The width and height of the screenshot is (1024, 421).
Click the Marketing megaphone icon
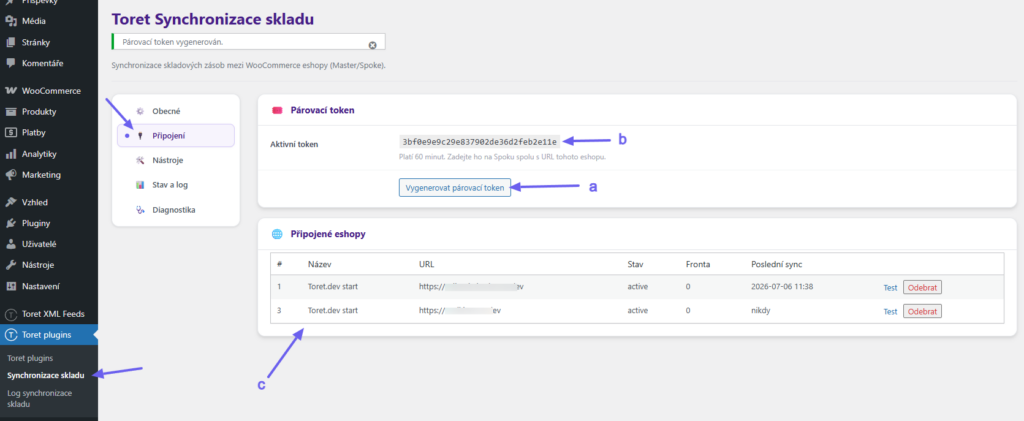tap(10, 175)
